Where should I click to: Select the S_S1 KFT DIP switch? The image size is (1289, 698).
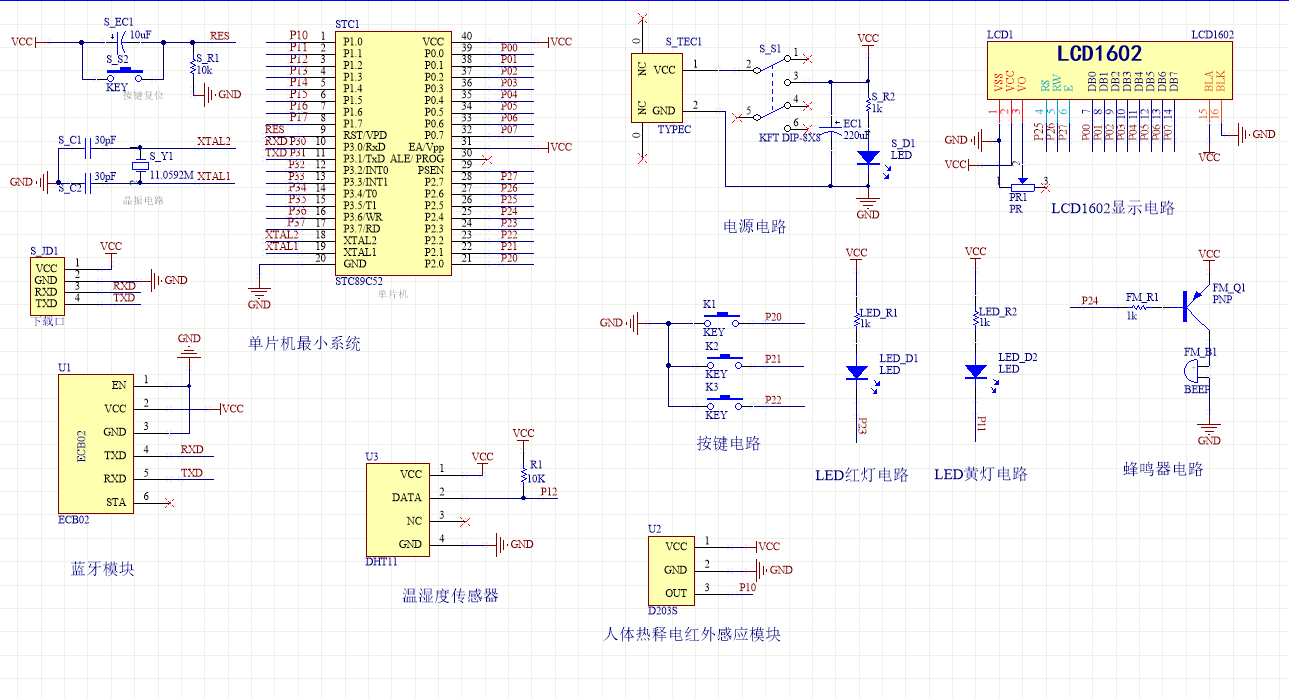coord(772,91)
